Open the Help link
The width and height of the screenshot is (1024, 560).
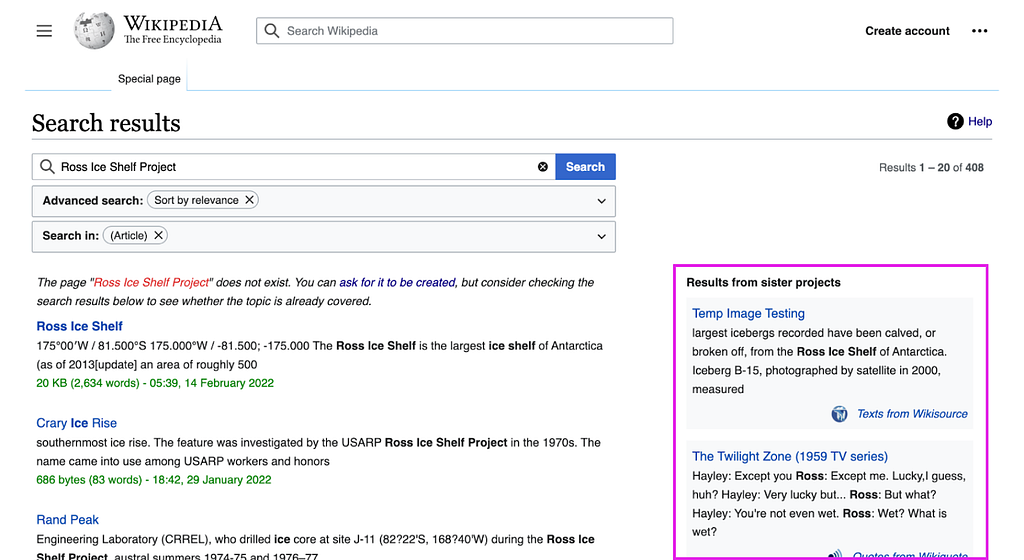click(980, 121)
